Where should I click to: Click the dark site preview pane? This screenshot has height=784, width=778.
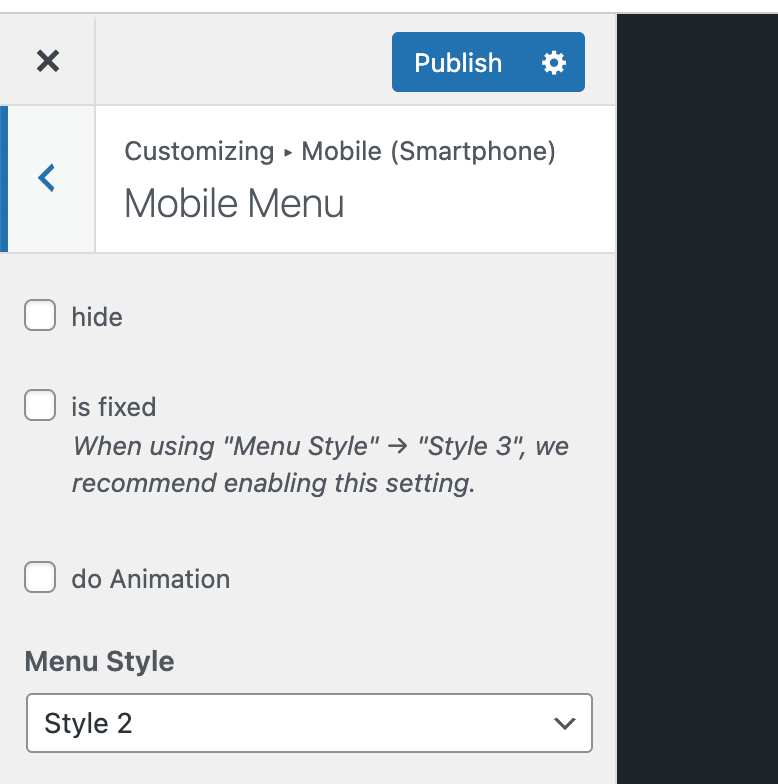click(x=697, y=400)
